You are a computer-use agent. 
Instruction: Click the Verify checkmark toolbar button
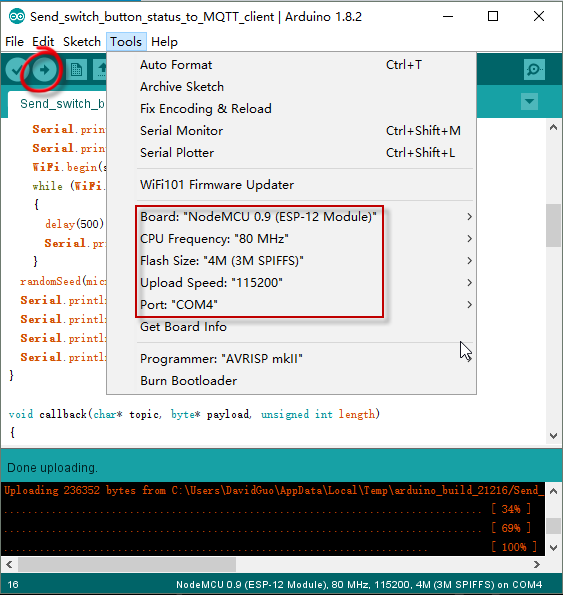(16, 70)
